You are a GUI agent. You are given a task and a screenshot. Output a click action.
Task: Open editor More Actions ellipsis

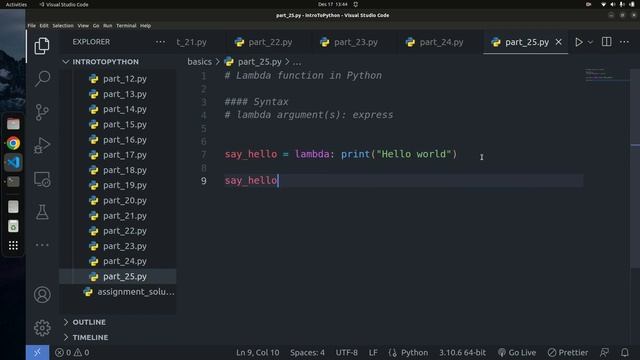pos(624,42)
